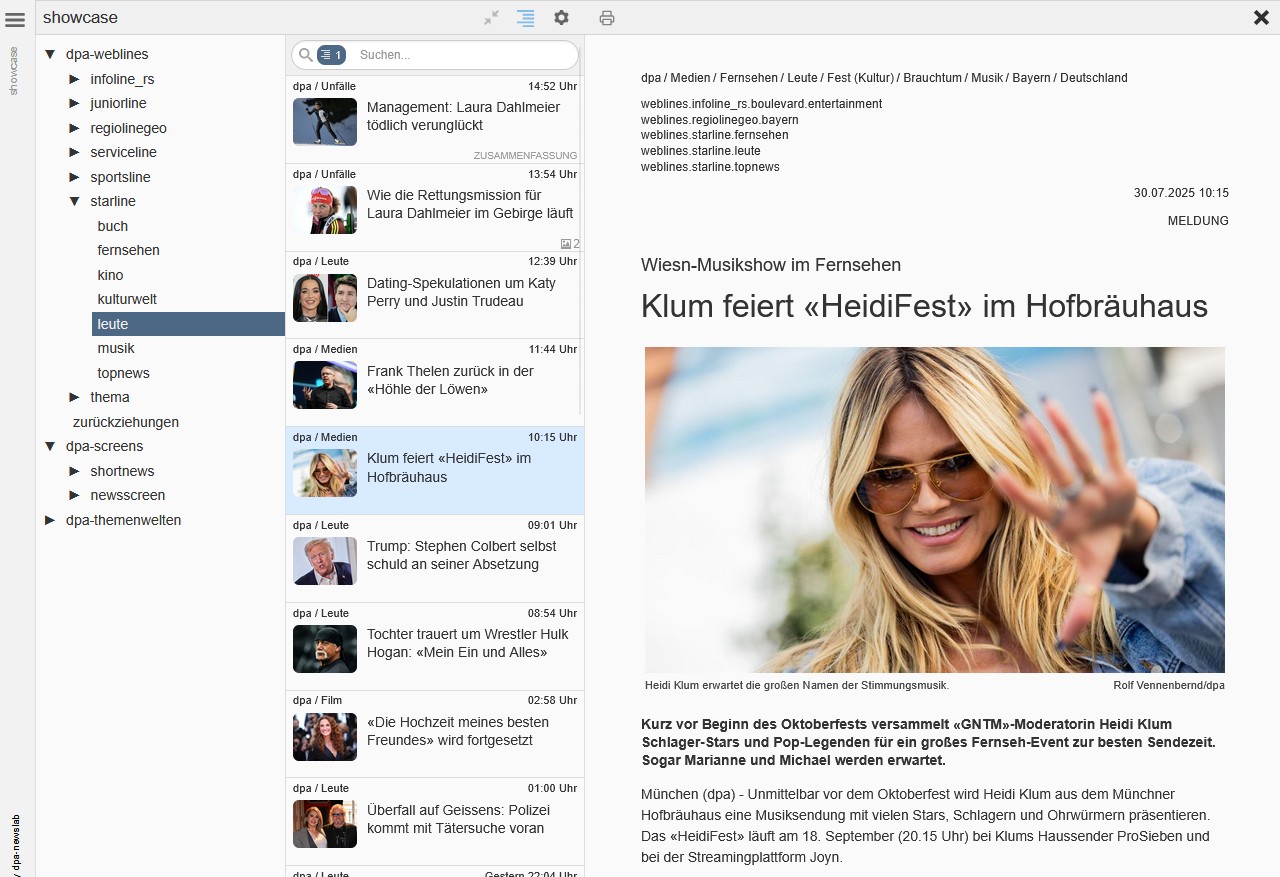The height and width of the screenshot is (877, 1280).
Task: Close the showcase panel with X
Action: pos(1261,17)
